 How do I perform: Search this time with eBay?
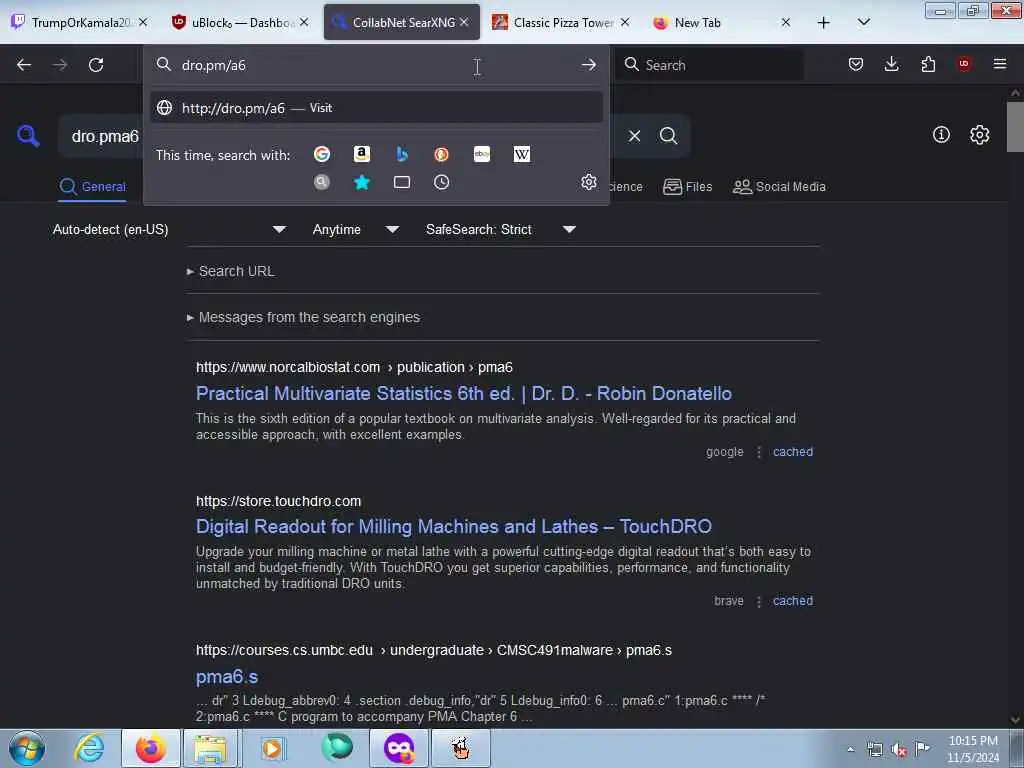point(482,154)
